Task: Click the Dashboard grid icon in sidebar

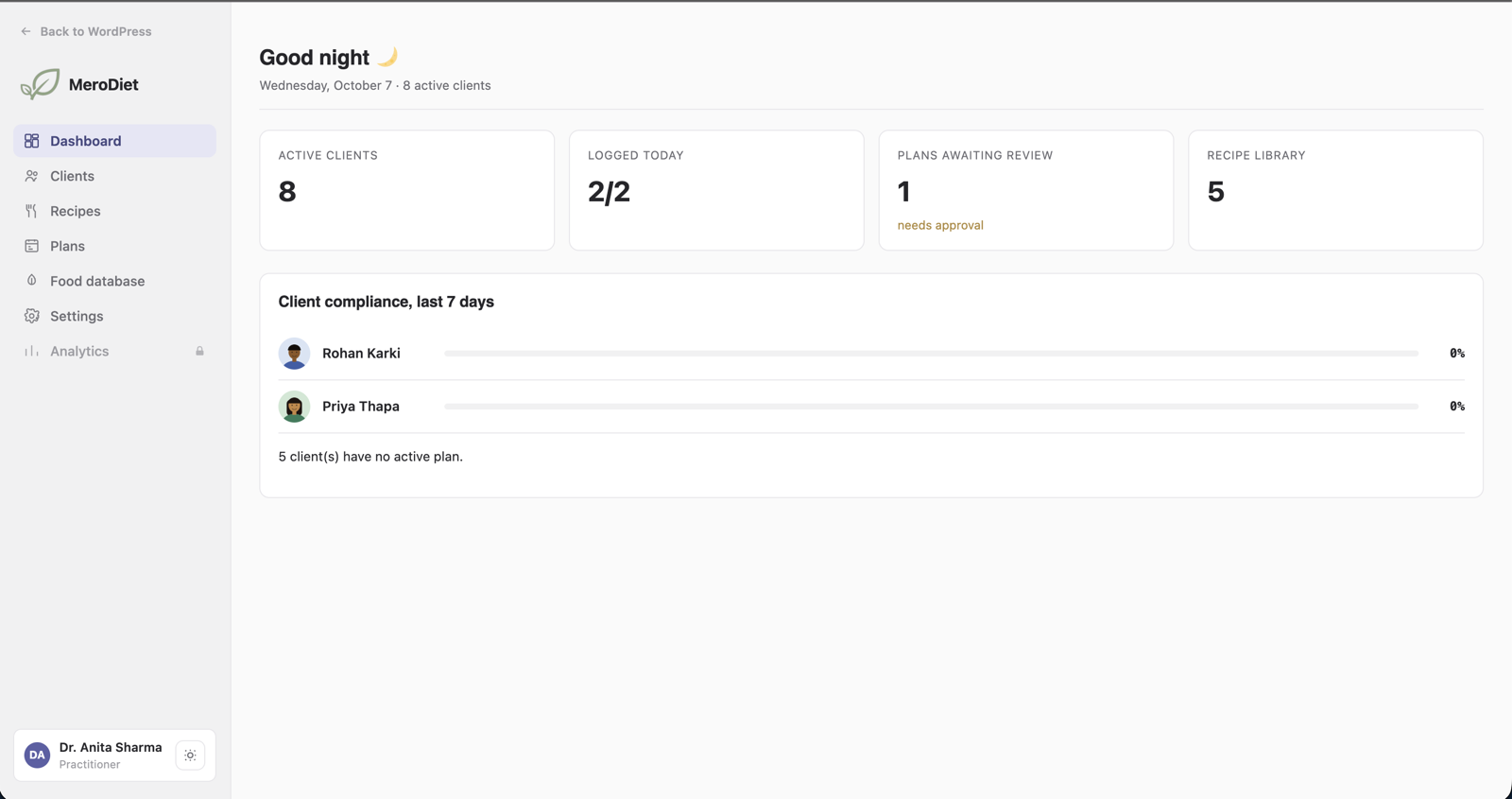Action: (32, 141)
